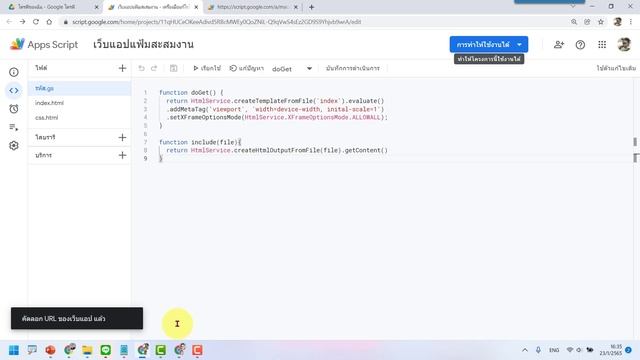Viewport: 640px width, 360px height.
Task: Select the .gs code file in list
Action: 80,88
